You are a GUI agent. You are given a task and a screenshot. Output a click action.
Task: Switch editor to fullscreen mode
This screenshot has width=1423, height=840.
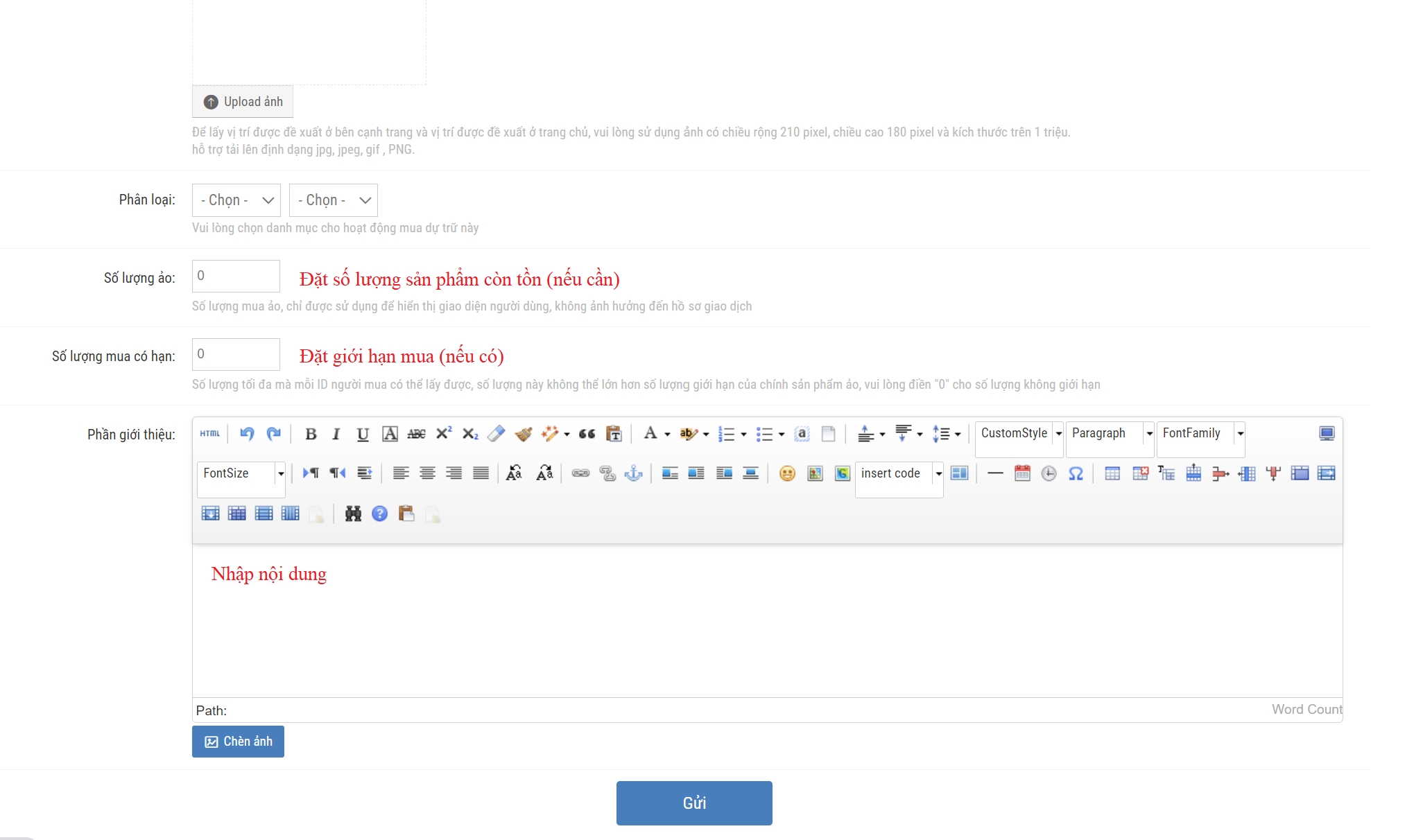point(1326,434)
